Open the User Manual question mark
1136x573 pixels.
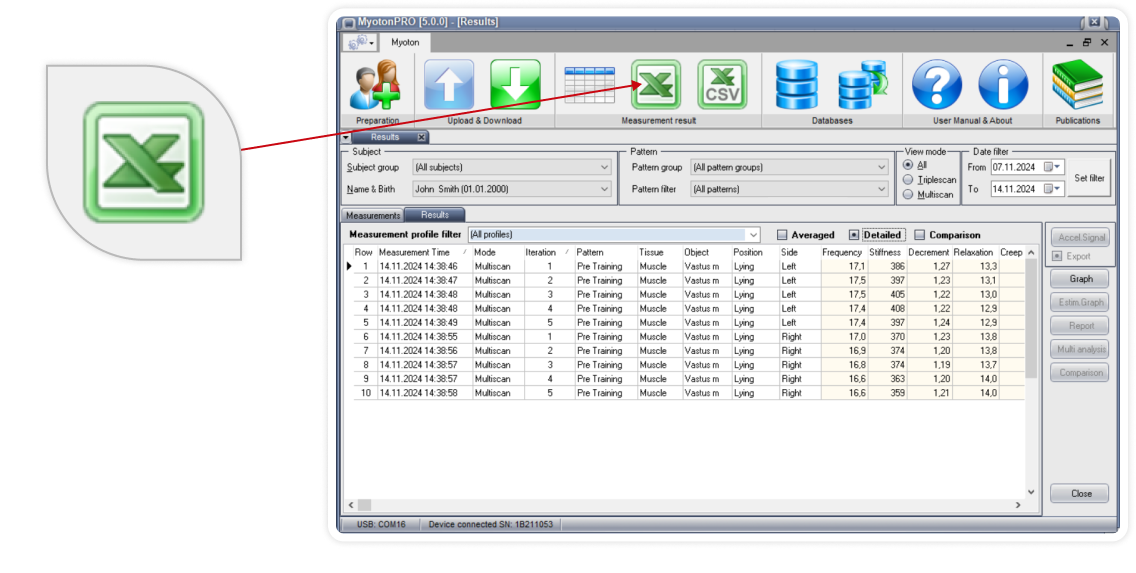coord(937,85)
